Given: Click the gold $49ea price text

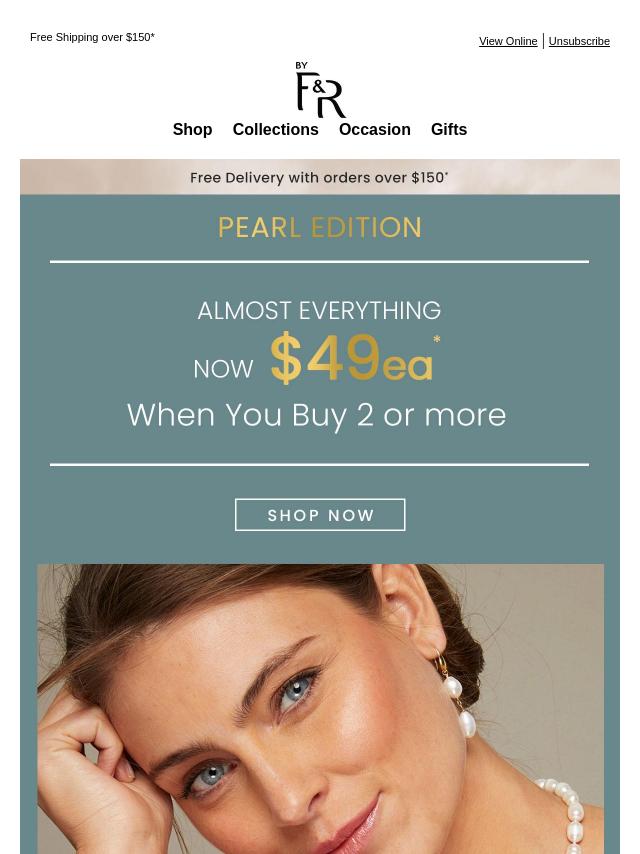Looking at the screenshot, I should tap(351, 358).
